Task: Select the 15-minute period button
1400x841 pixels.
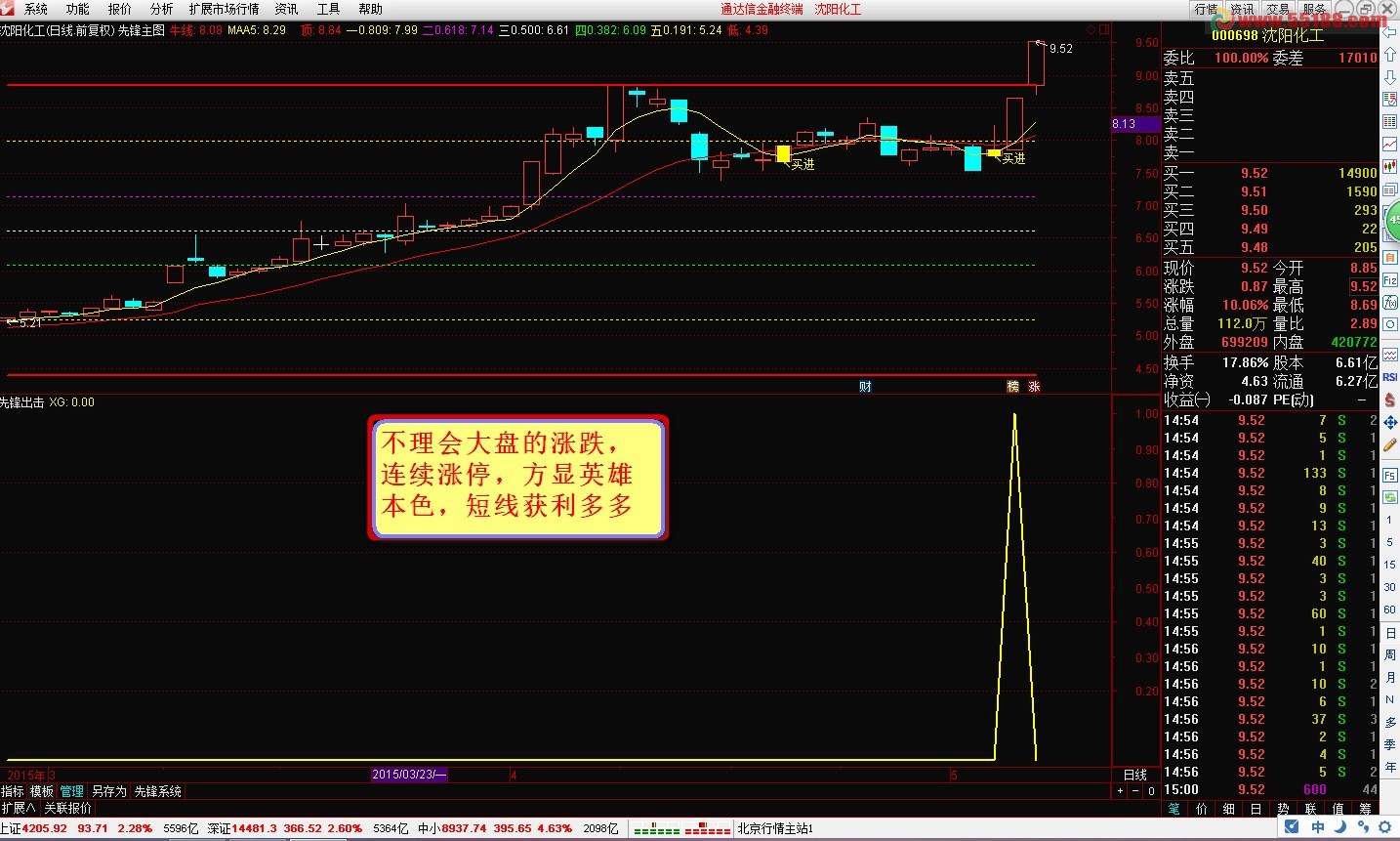Action: coord(1390,565)
